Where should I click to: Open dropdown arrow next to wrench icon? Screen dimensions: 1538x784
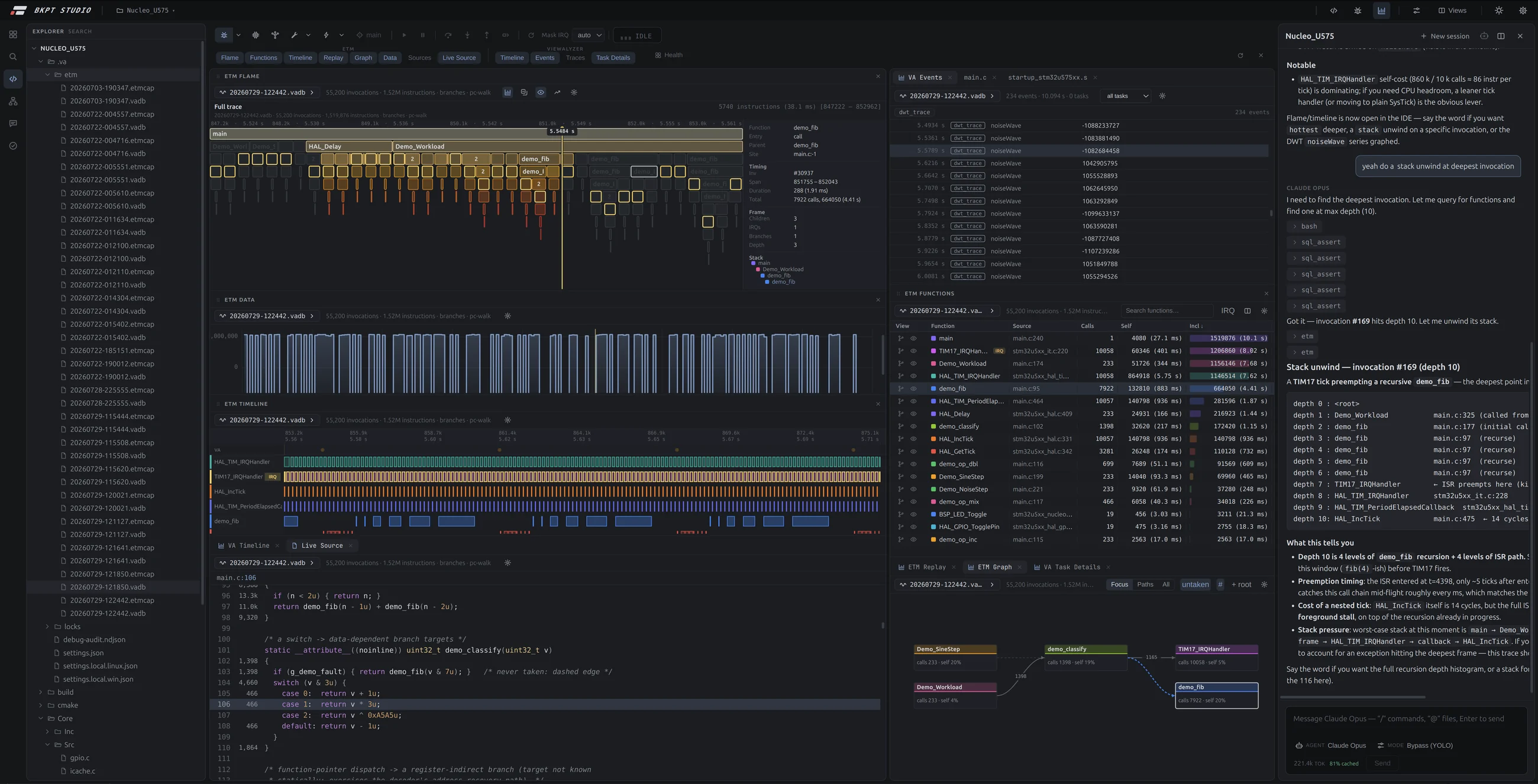[x=308, y=35]
